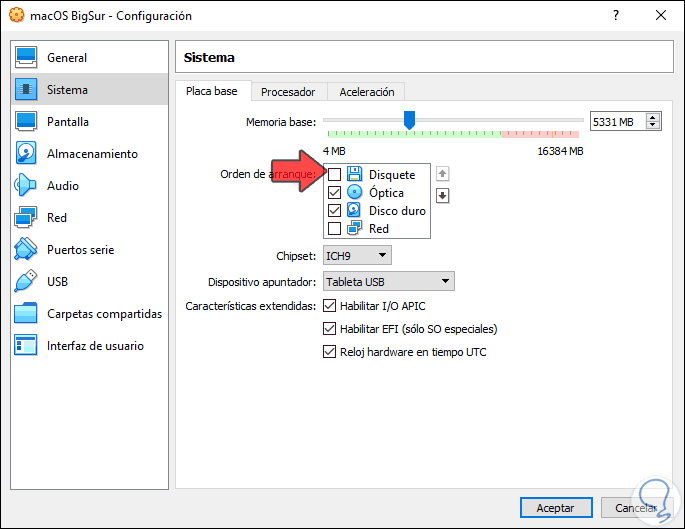This screenshot has height=529, width=685.
Task: Open the General settings icon
Action: pos(26,57)
